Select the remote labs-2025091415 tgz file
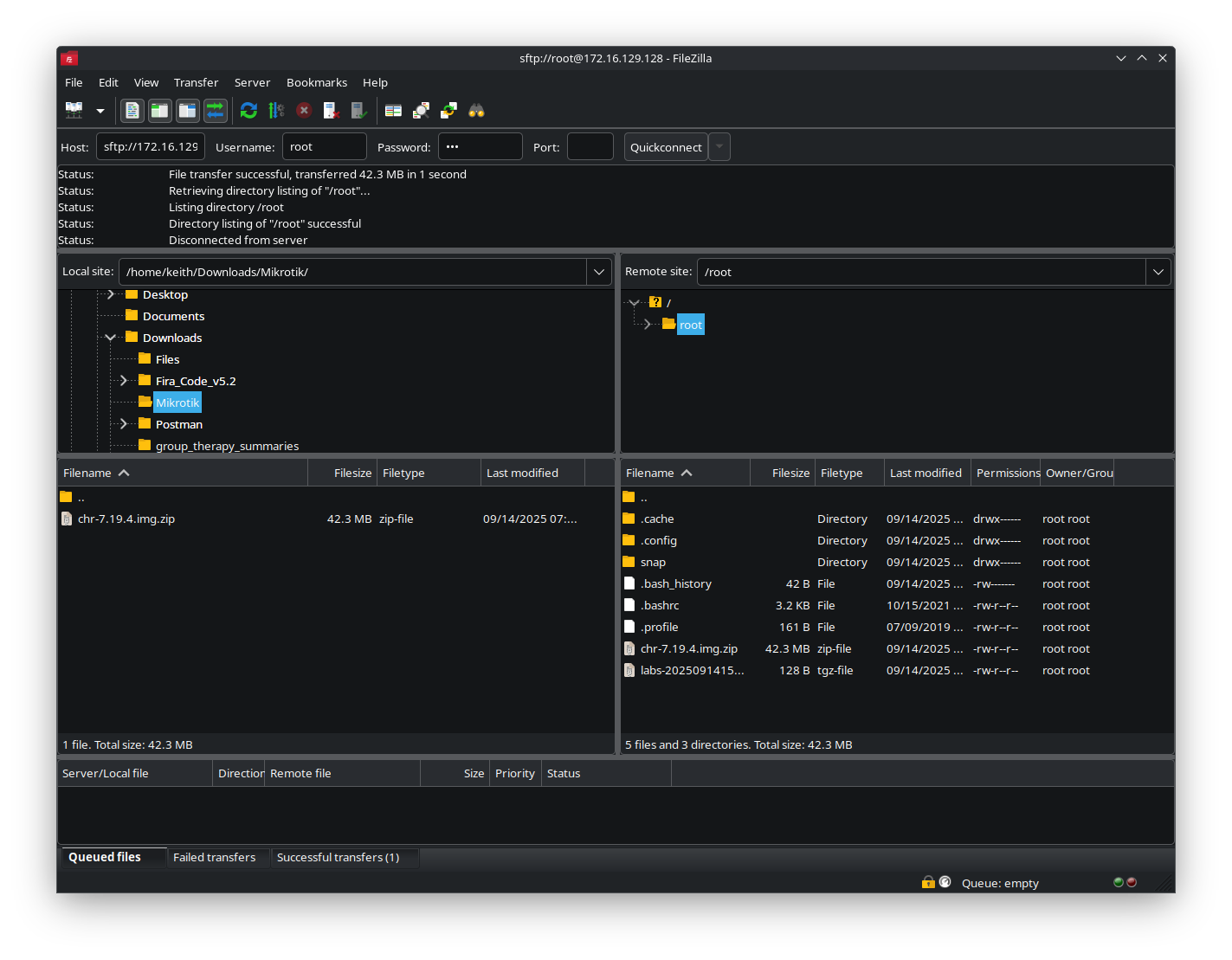This screenshot has height=960, width=1232. click(x=897, y=670)
